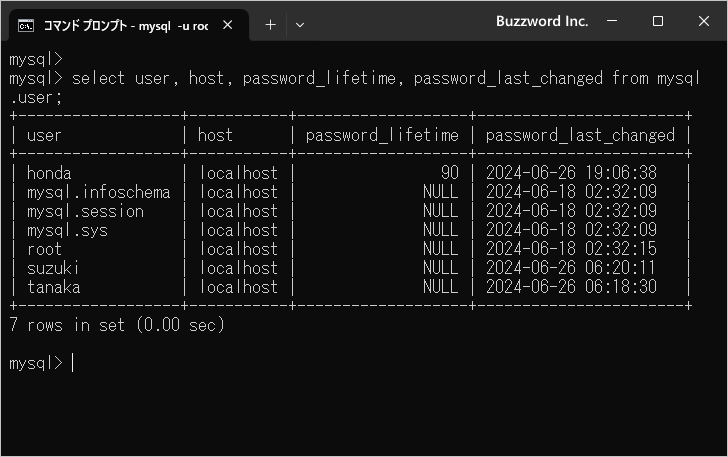Close the terminal window
This screenshot has width=728, height=457.
click(x=702, y=21)
